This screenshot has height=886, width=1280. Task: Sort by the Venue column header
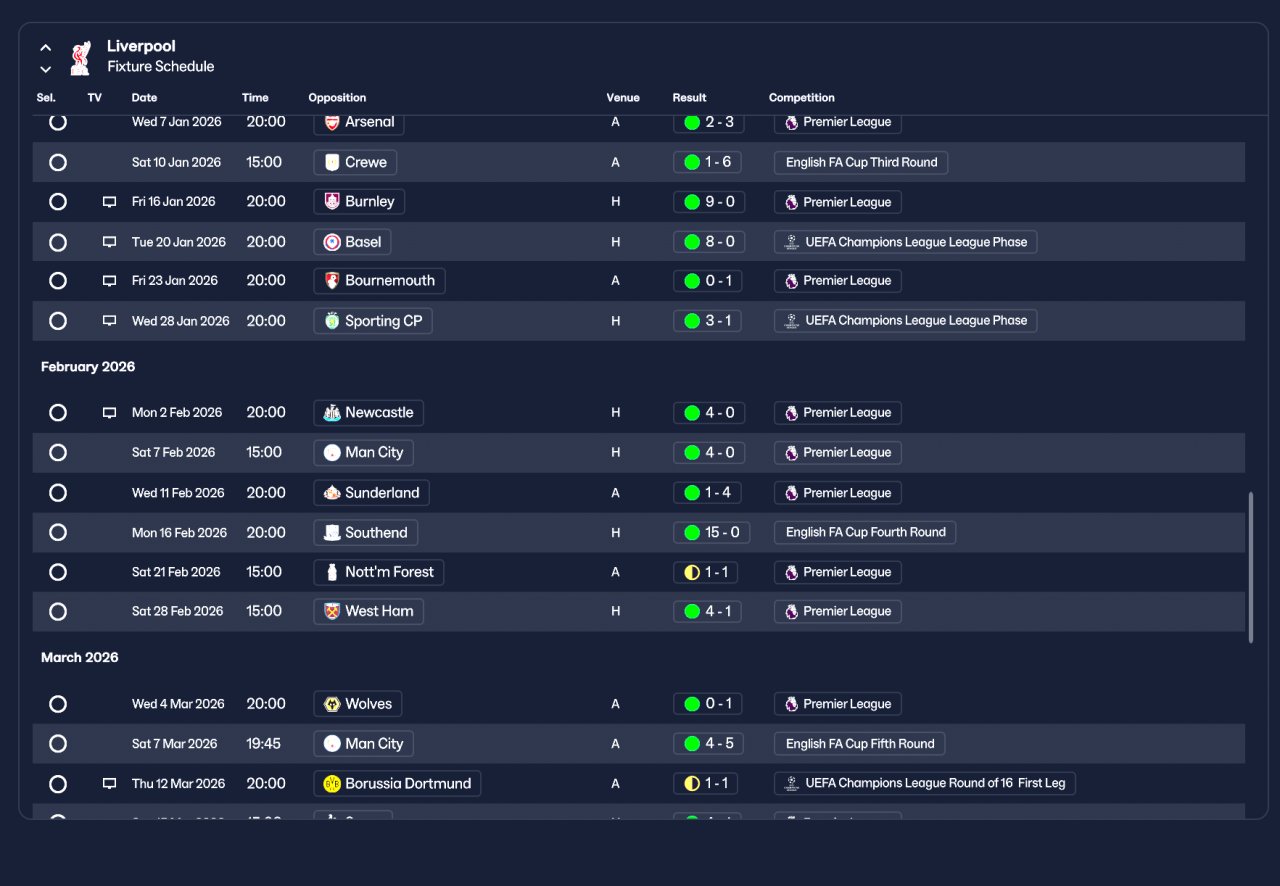coord(623,98)
